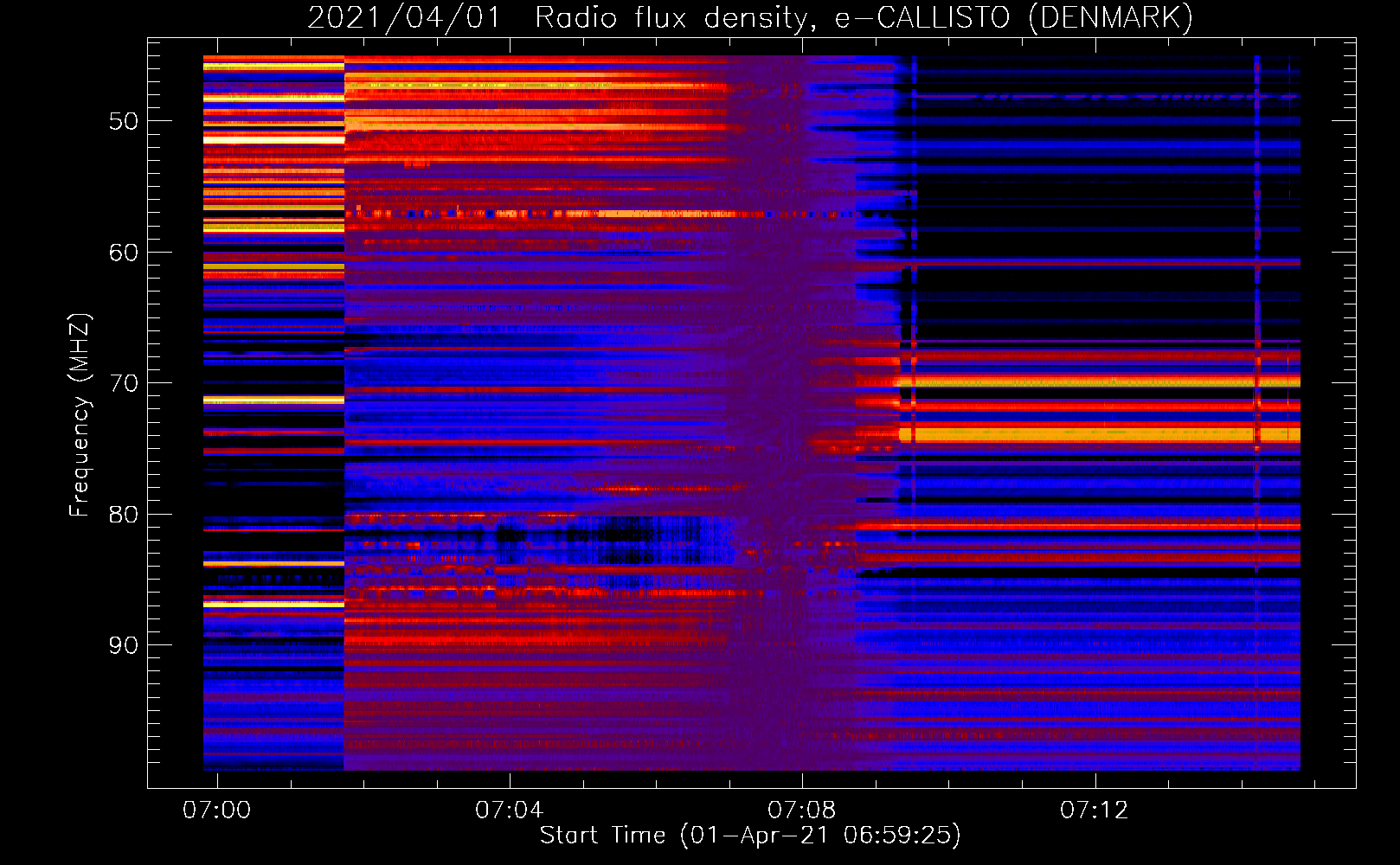Click the 07:08 time tick label
Screen dimensions: 1400x865
pos(801,810)
